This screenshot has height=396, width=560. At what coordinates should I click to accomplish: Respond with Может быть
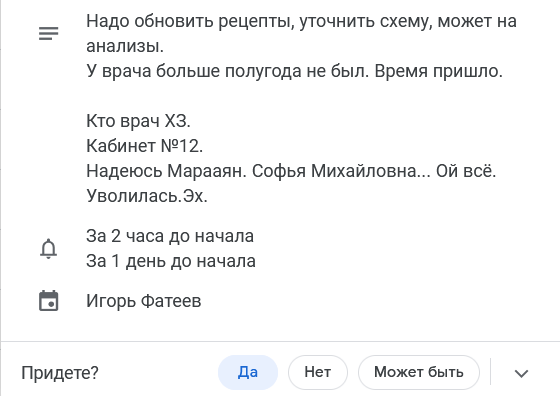pyautogui.click(x=419, y=372)
